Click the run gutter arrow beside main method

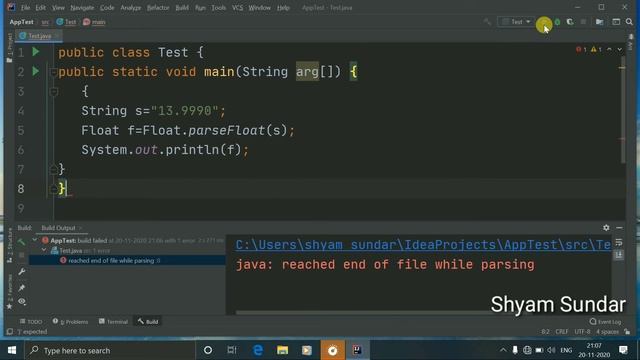point(36,71)
